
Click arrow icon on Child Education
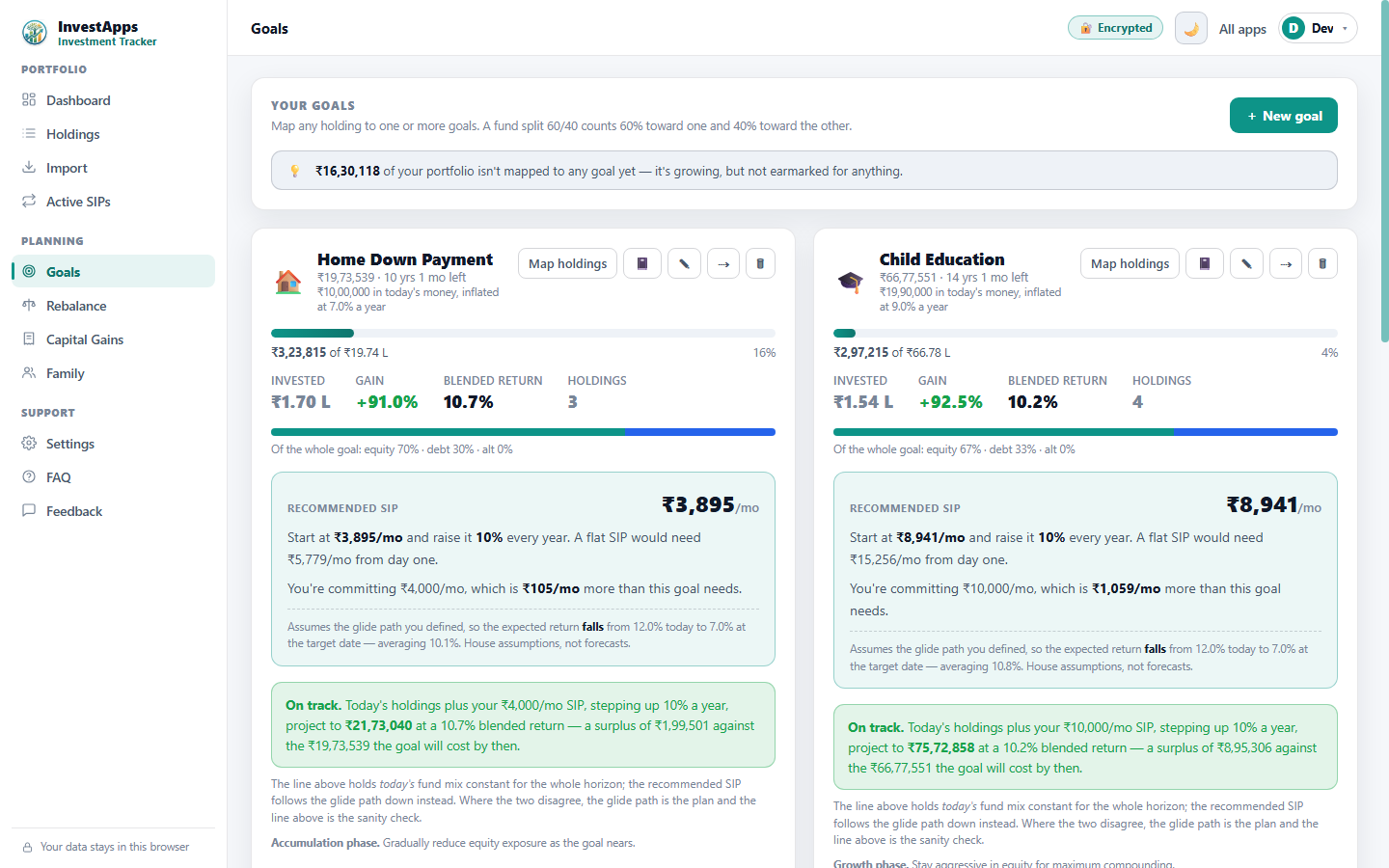click(x=1286, y=263)
